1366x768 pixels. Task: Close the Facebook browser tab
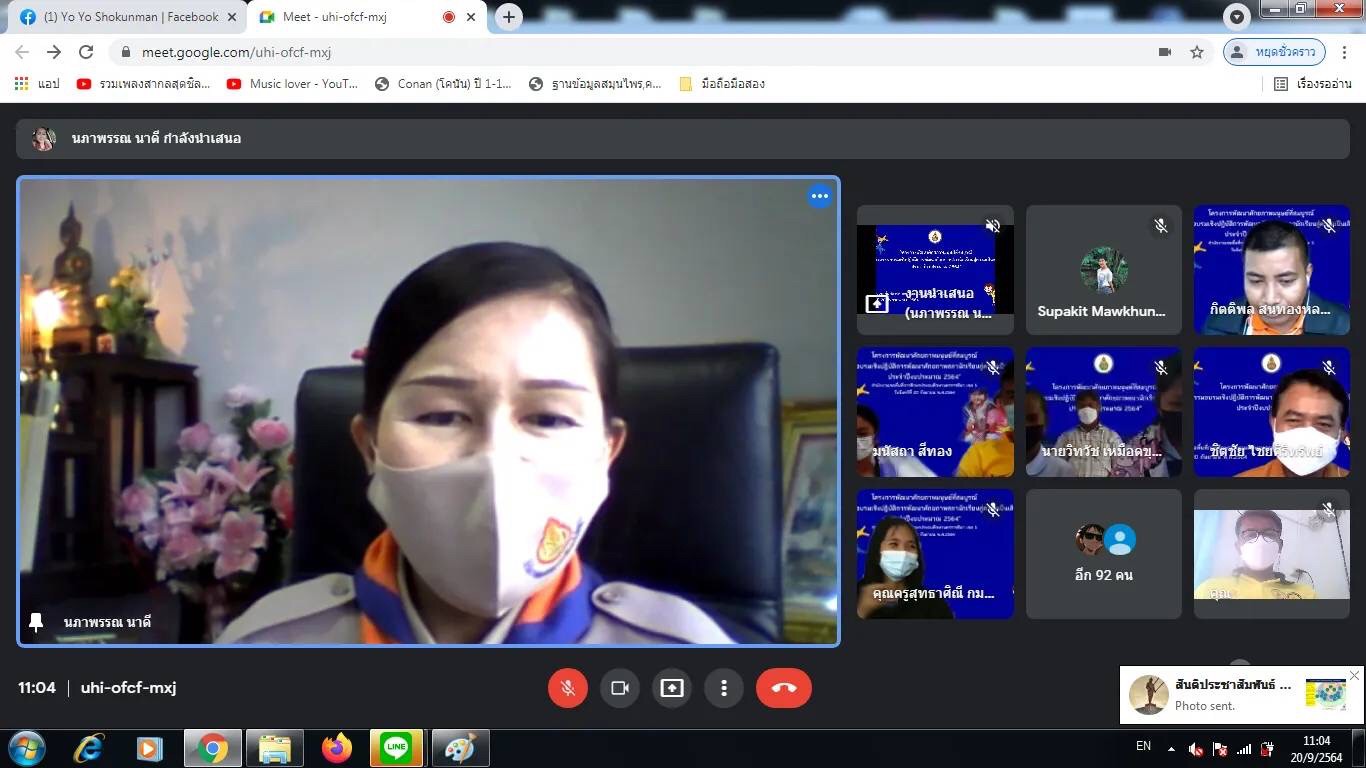[232, 17]
